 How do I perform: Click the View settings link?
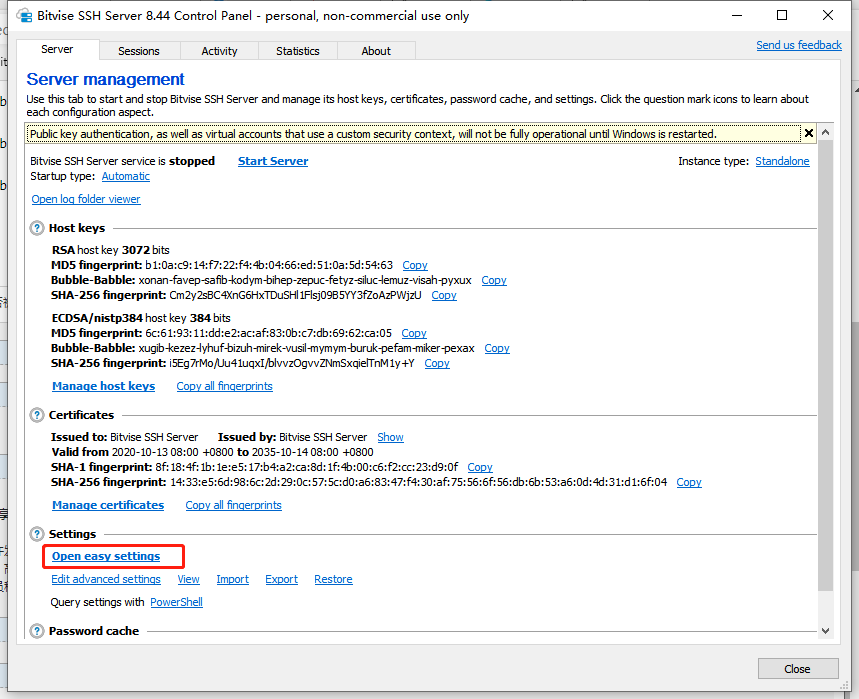click(x=188, y=580)
